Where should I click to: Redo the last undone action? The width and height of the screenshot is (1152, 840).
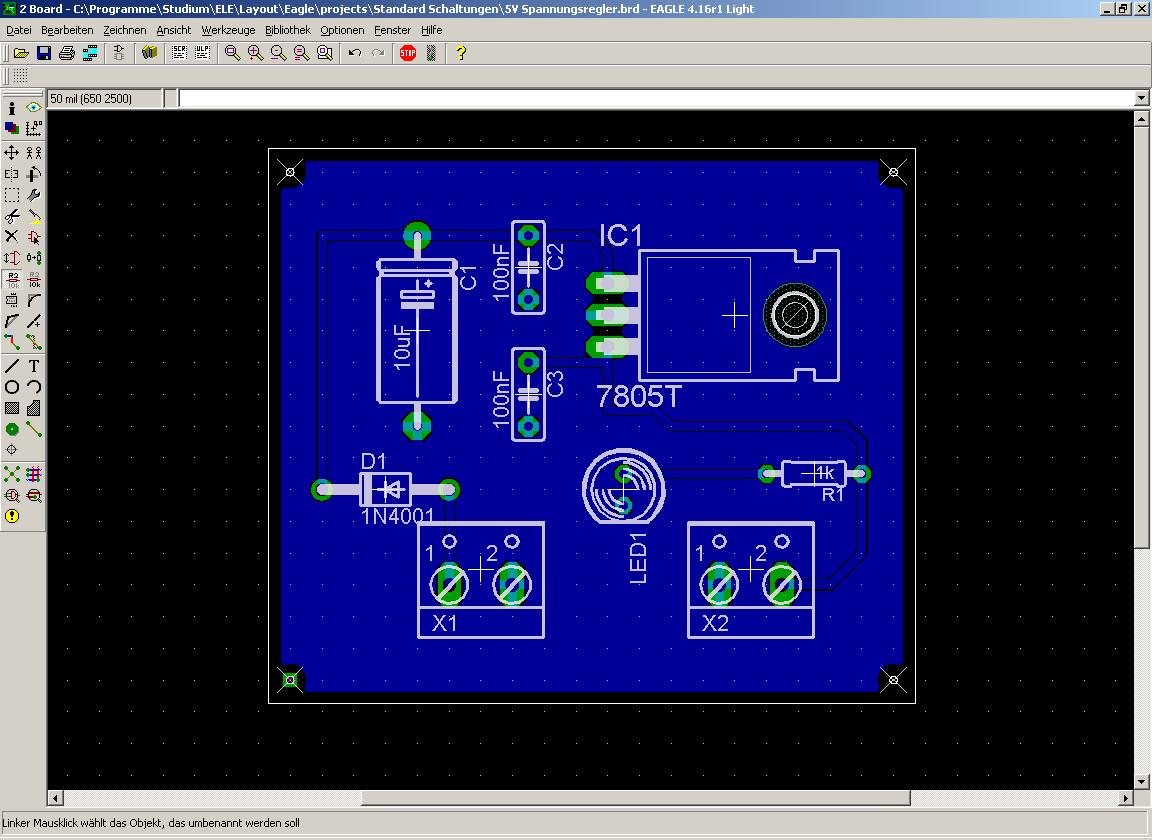click(378, 53)
